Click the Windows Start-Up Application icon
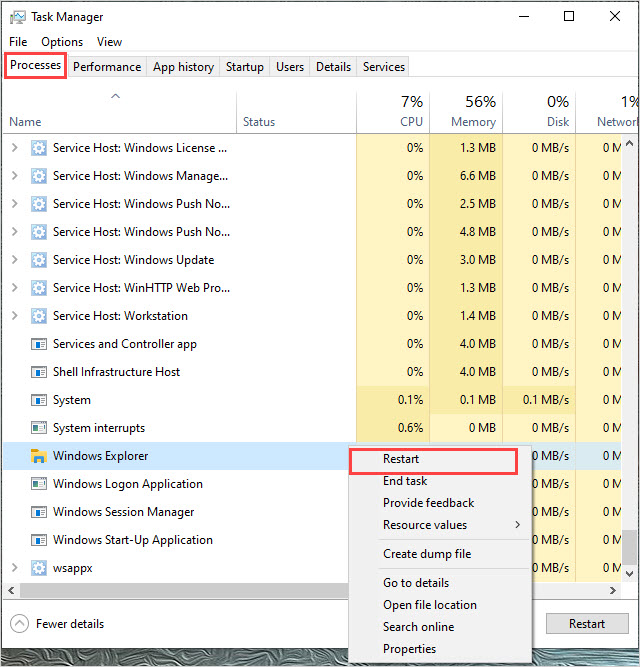This screenshot has height=667, width=640. tap(39, 540)
